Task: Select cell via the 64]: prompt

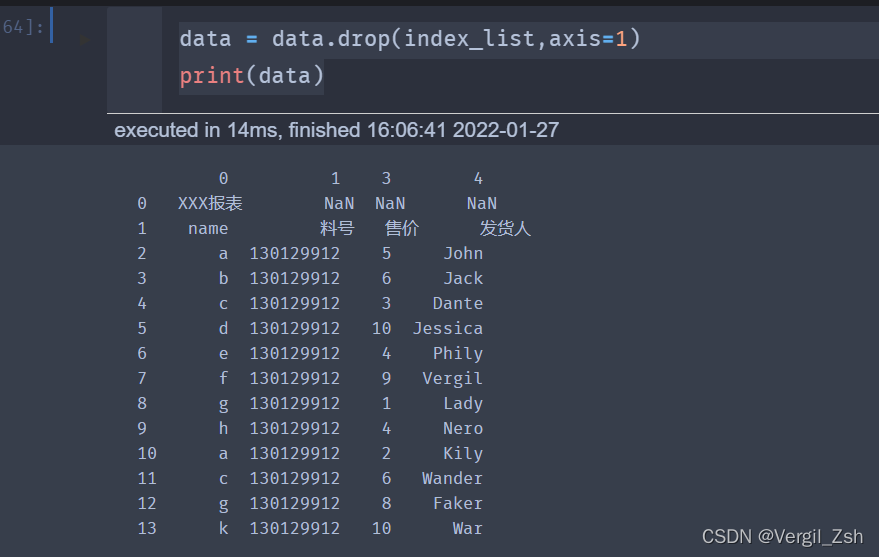Action: tap(23, 26)
